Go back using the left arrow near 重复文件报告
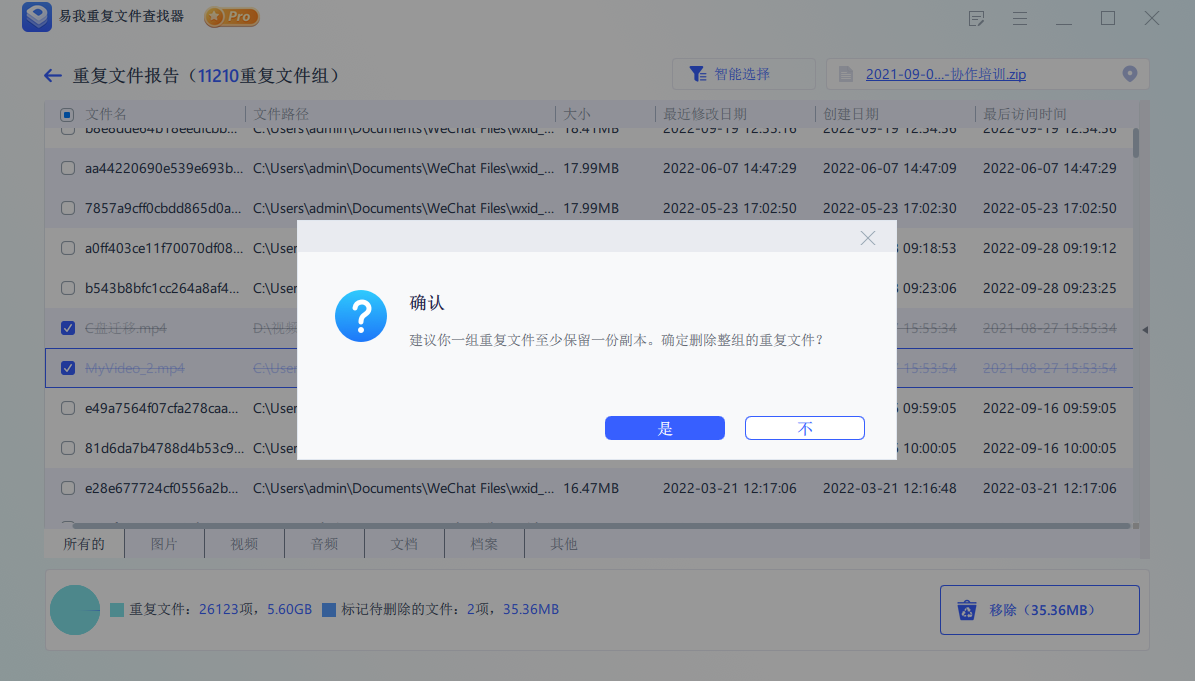The height and width of the screenshot is (681, 1195). click(51, 75)
